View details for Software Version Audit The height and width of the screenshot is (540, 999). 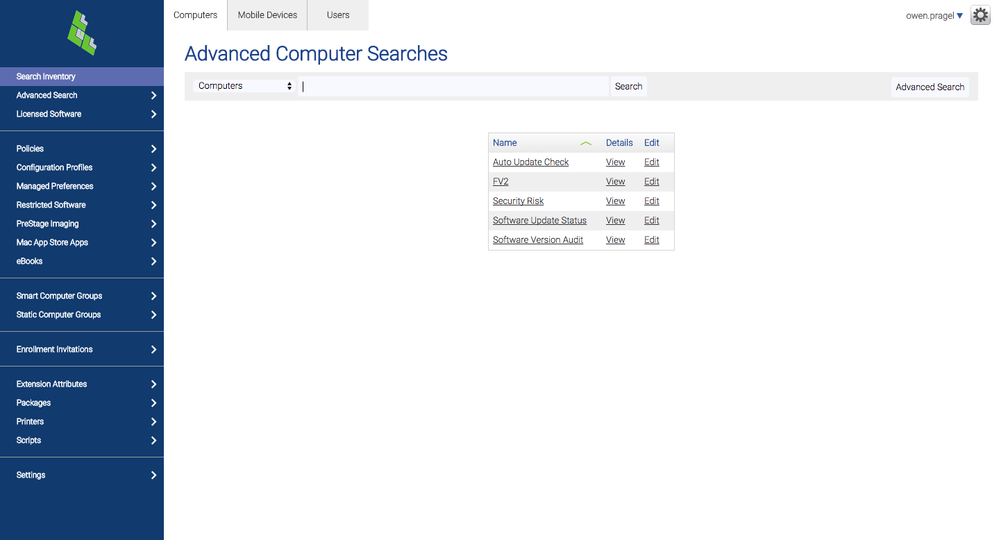615,240
